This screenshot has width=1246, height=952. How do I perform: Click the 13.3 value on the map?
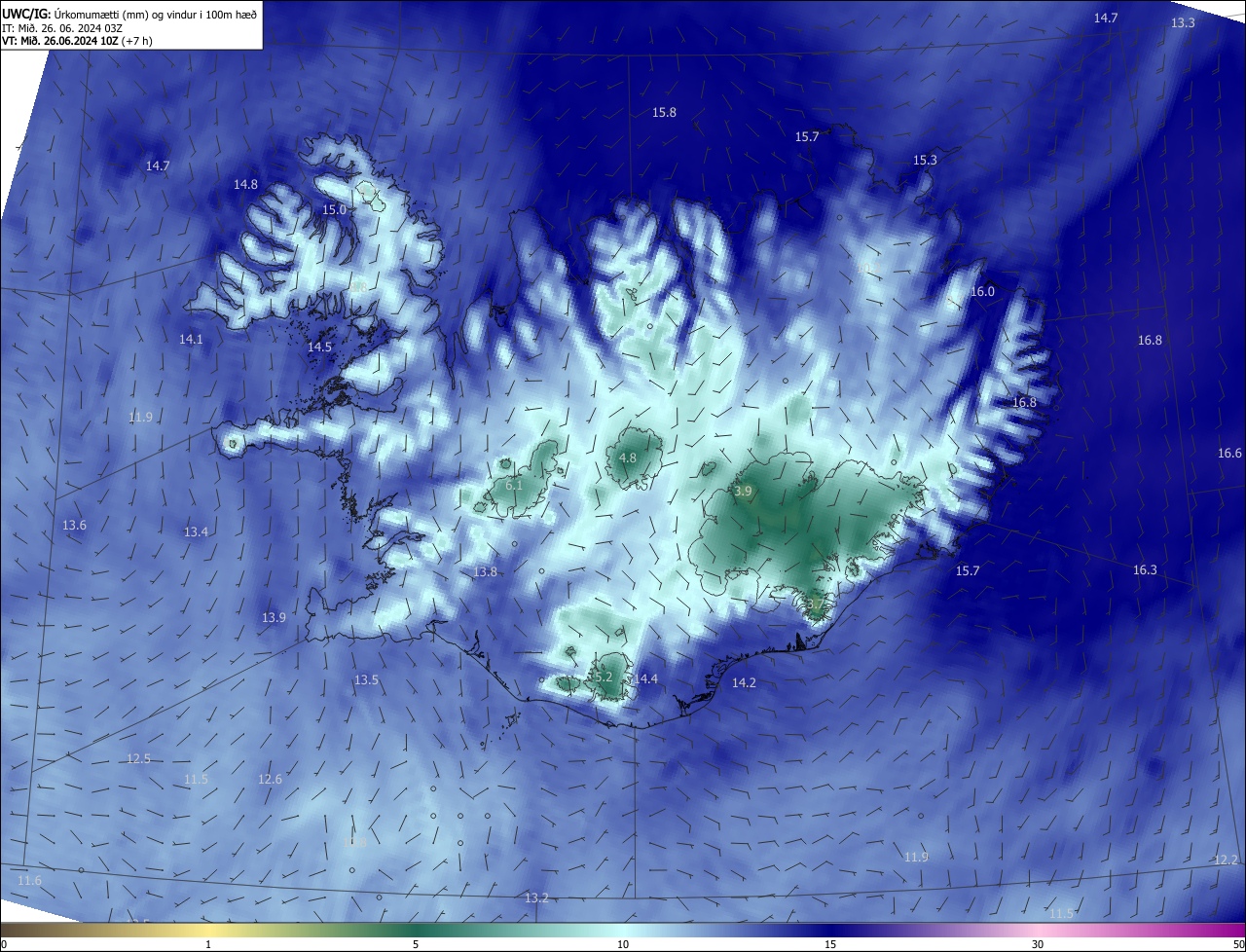[x=1183, y=22]
